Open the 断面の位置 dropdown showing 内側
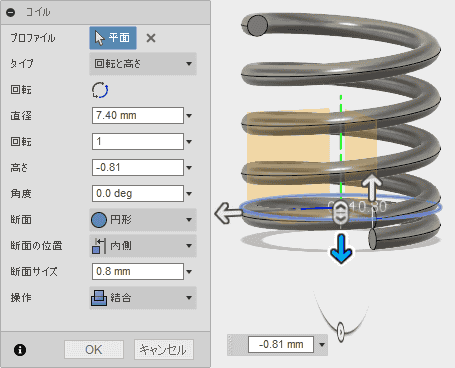Image resolution: width=455 pixels, height=368 pixels. click(143, 246)
